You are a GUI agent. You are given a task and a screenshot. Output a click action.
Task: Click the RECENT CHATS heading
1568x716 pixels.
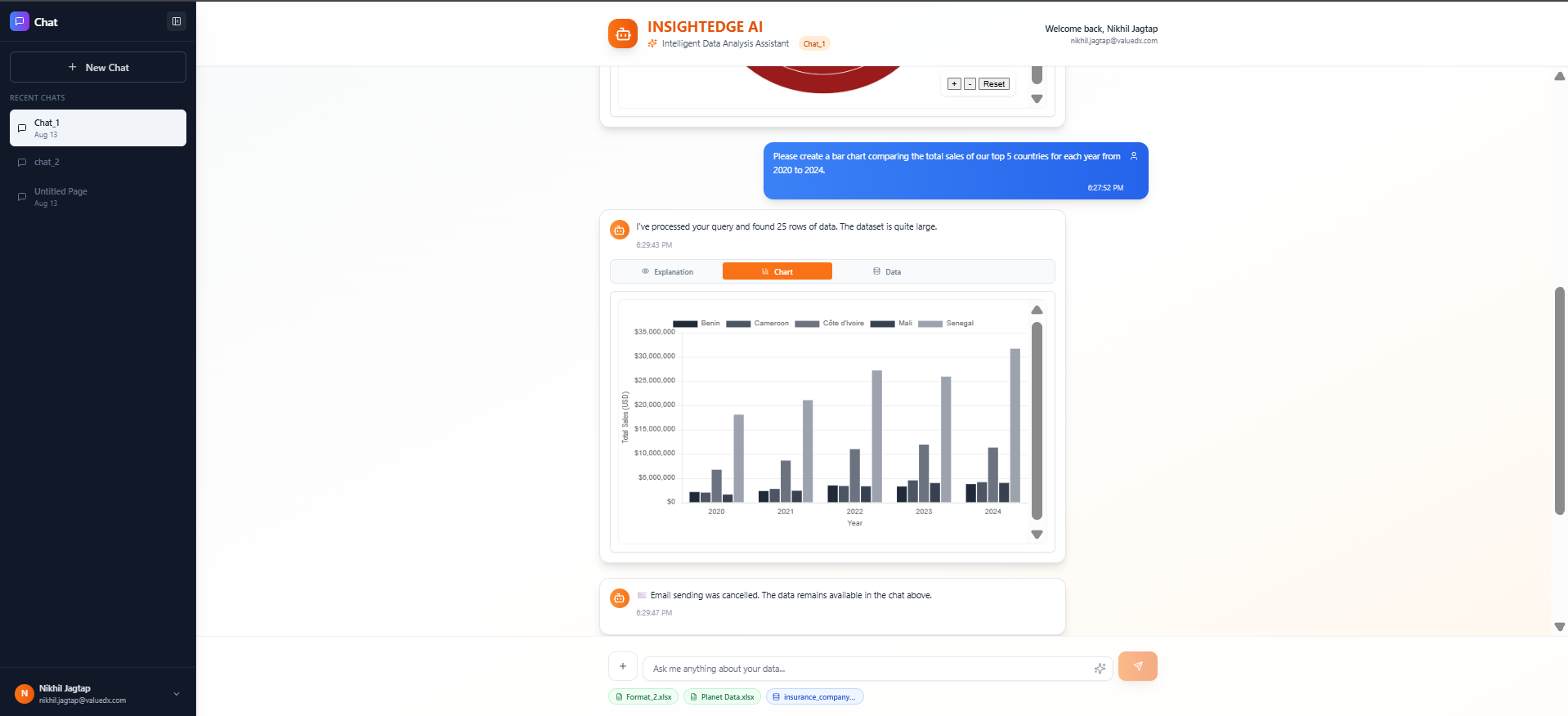[38, 98]
